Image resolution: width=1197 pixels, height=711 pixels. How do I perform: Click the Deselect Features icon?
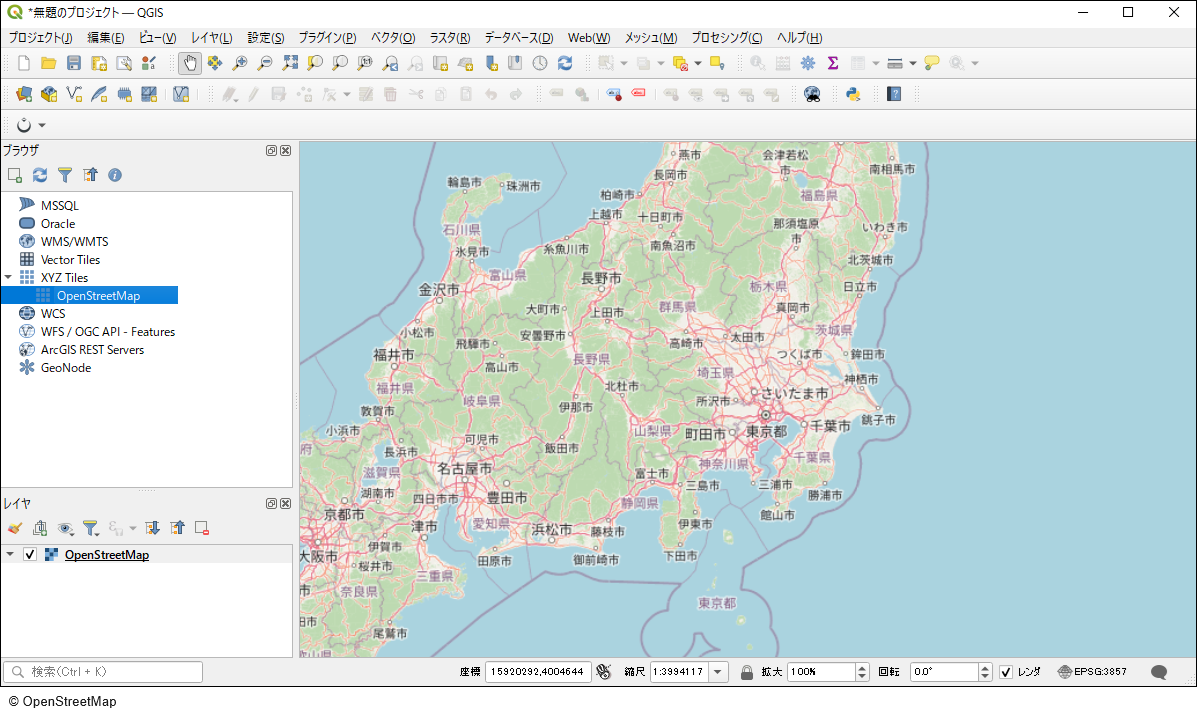(x=680, y=63)
